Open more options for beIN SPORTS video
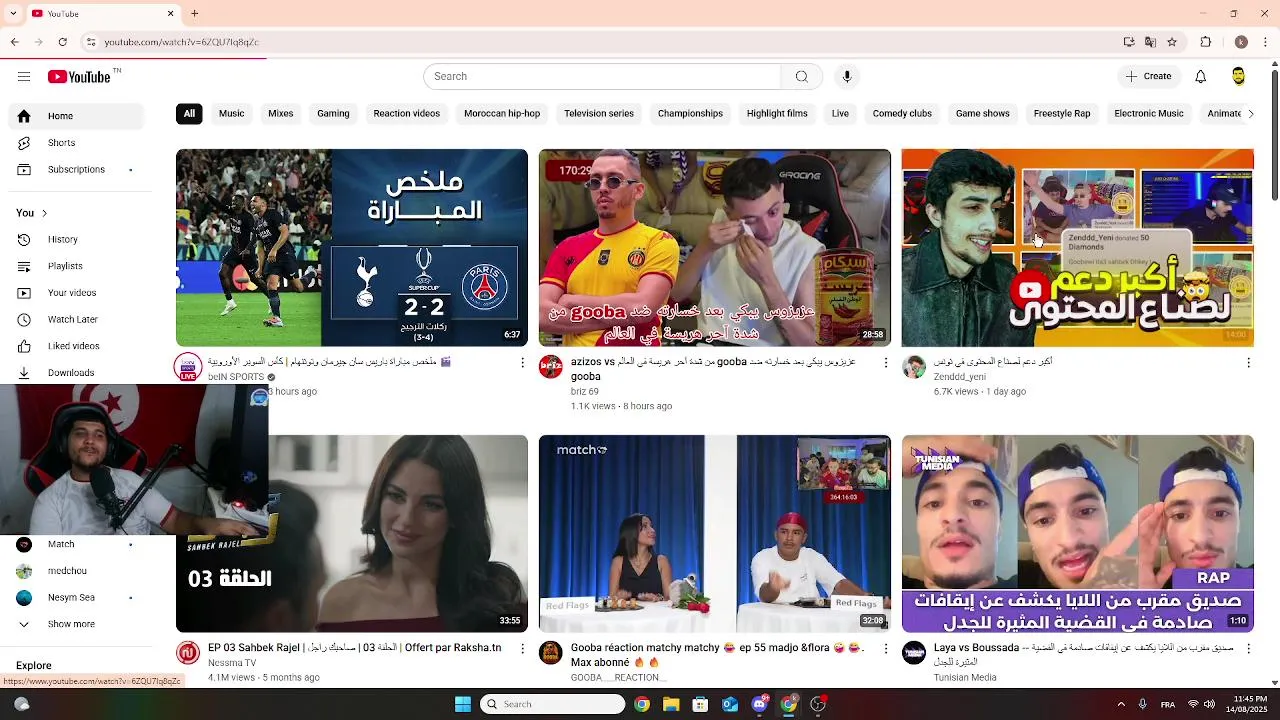The height and width of the screenshot is (720, 1280). click(522, 362)
